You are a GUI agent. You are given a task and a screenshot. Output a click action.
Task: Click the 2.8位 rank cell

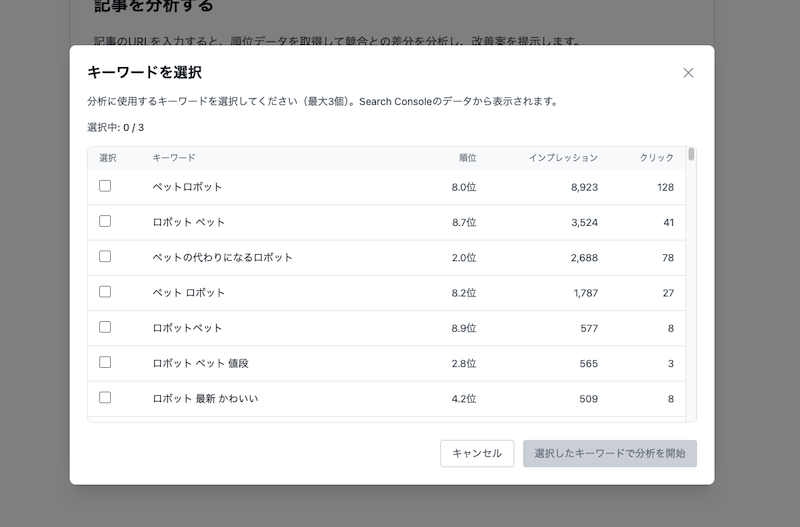[463, 363]
